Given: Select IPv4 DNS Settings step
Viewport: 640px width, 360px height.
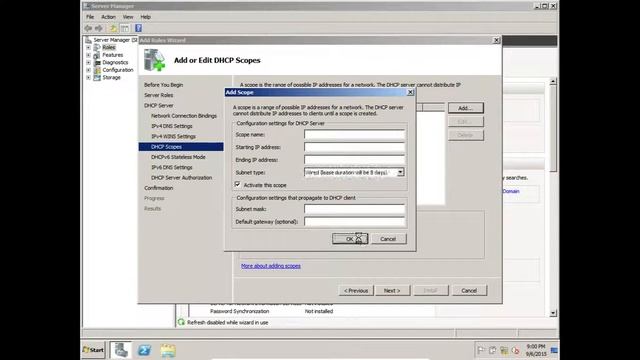Looking at the screenshot, I should (x=171, y=126).
